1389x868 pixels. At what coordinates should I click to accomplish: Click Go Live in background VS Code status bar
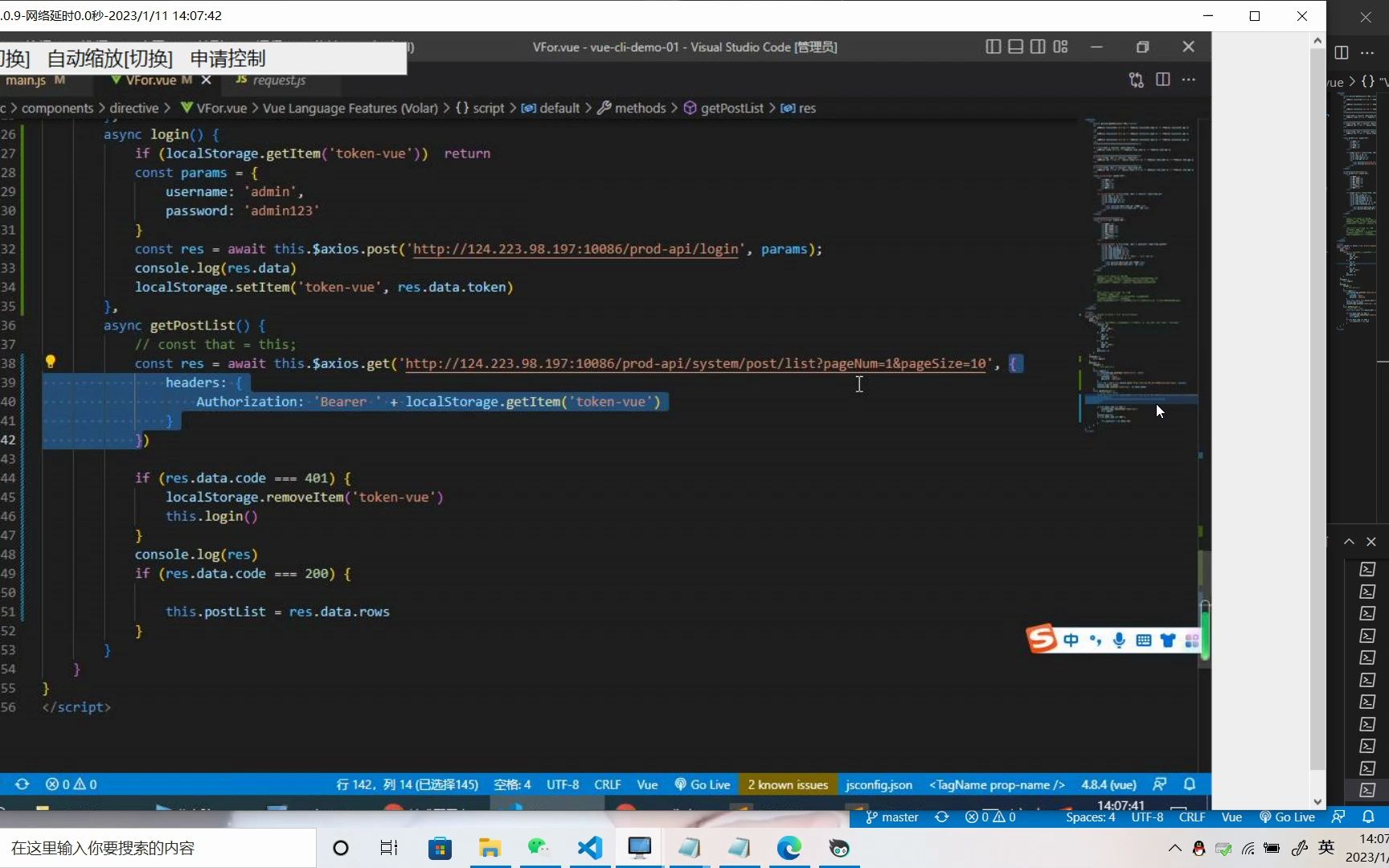pyautogui.click(x=1287, y=817)
